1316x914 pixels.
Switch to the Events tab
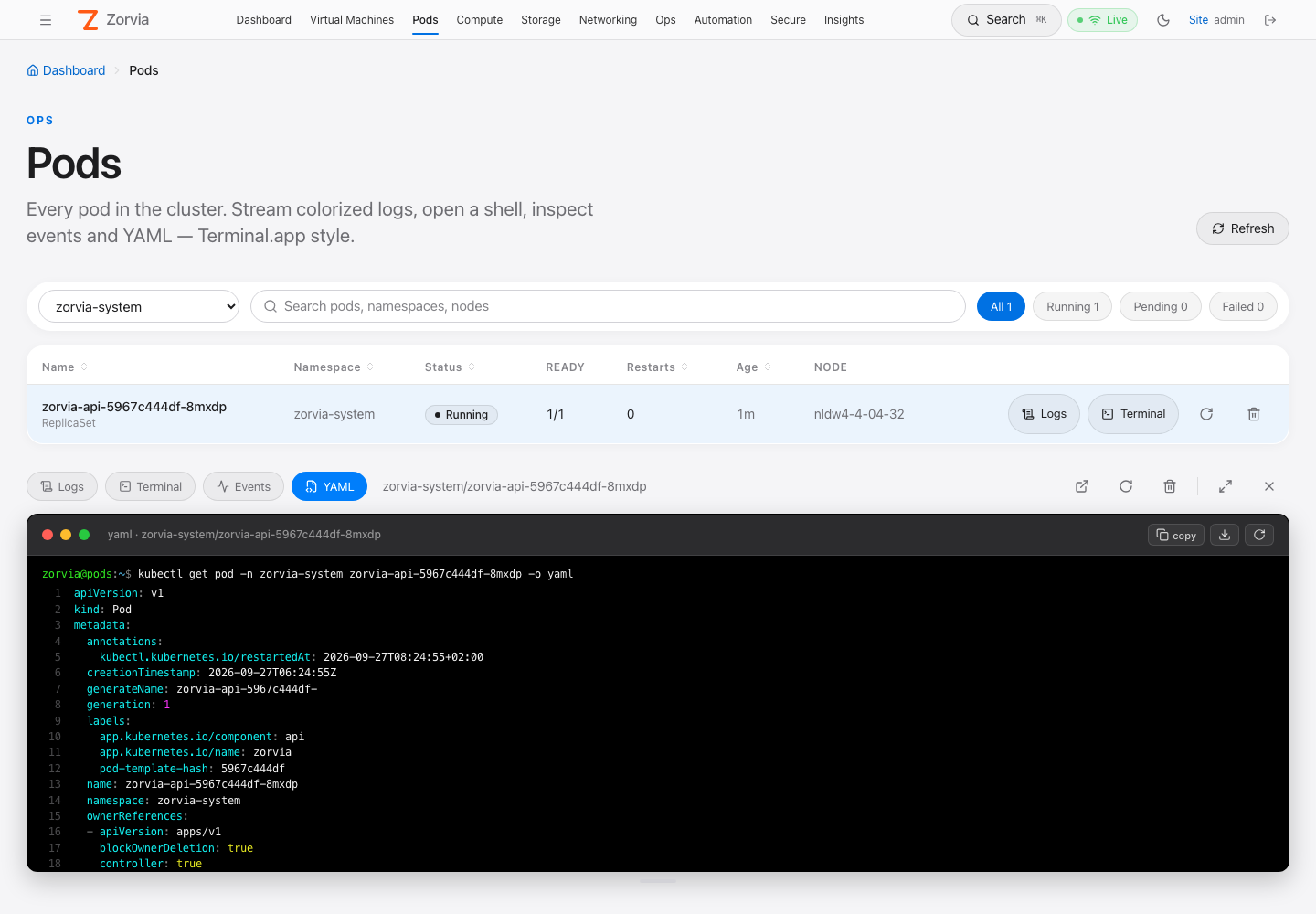[243, 486]
